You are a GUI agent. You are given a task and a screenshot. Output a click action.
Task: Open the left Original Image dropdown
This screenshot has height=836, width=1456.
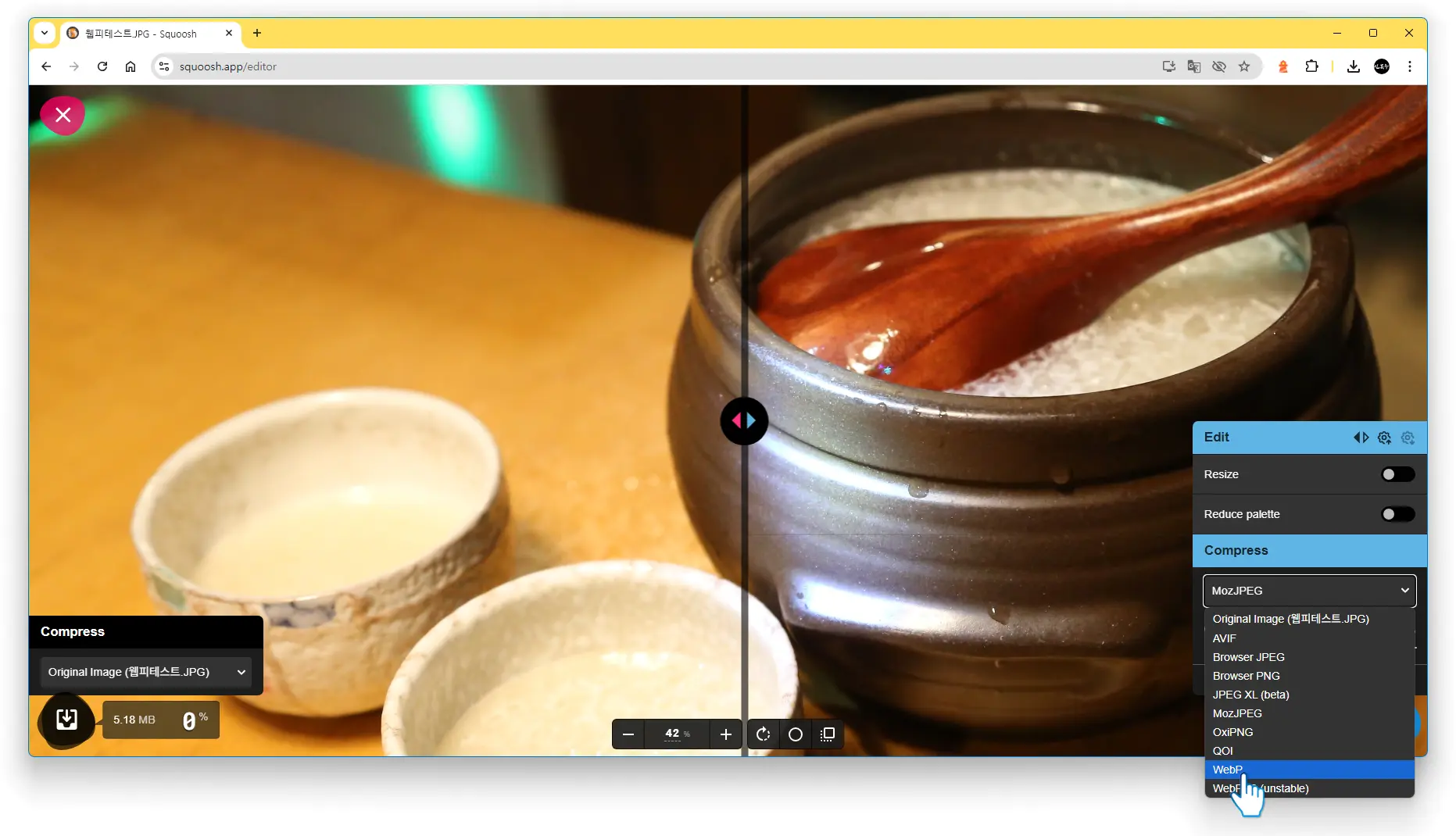tap(146, 672)
